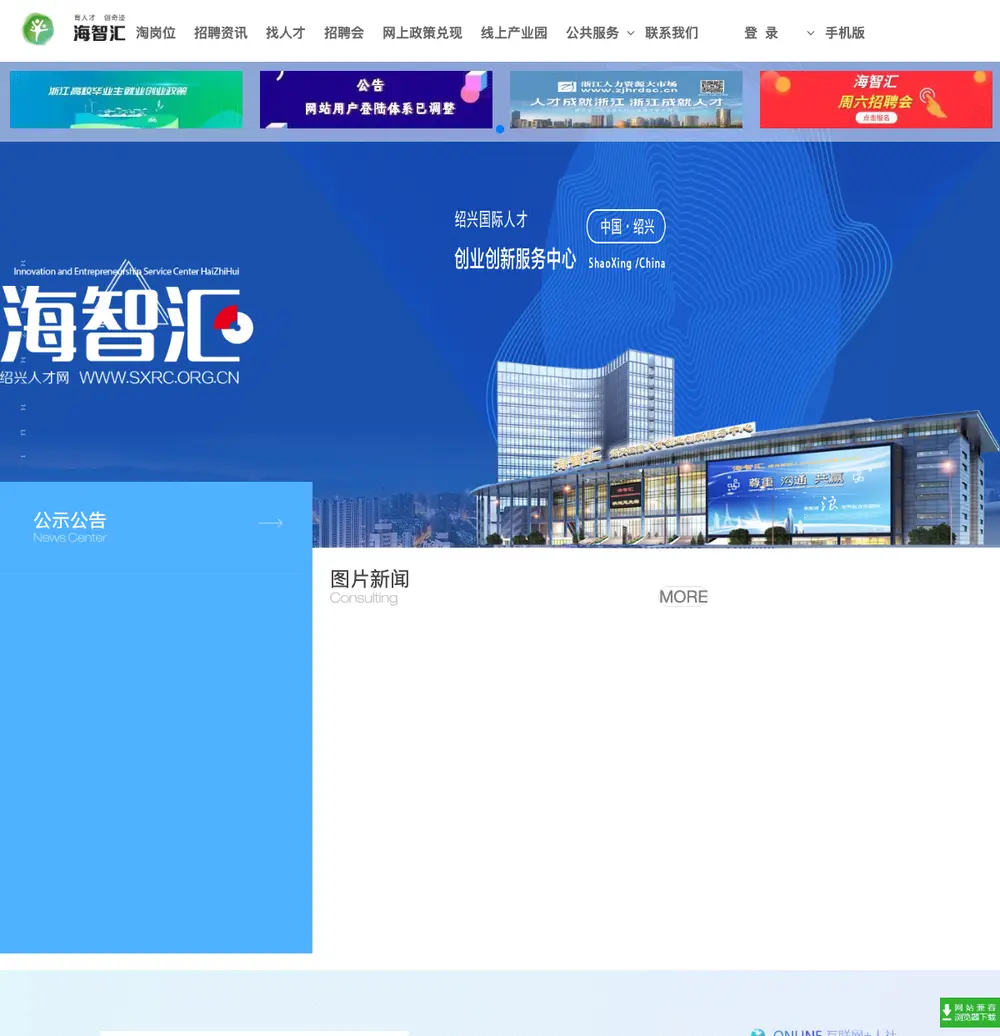1000x1036 pixels.
Task: Open the 招聘会 navigation item
Action: (344, 33)
